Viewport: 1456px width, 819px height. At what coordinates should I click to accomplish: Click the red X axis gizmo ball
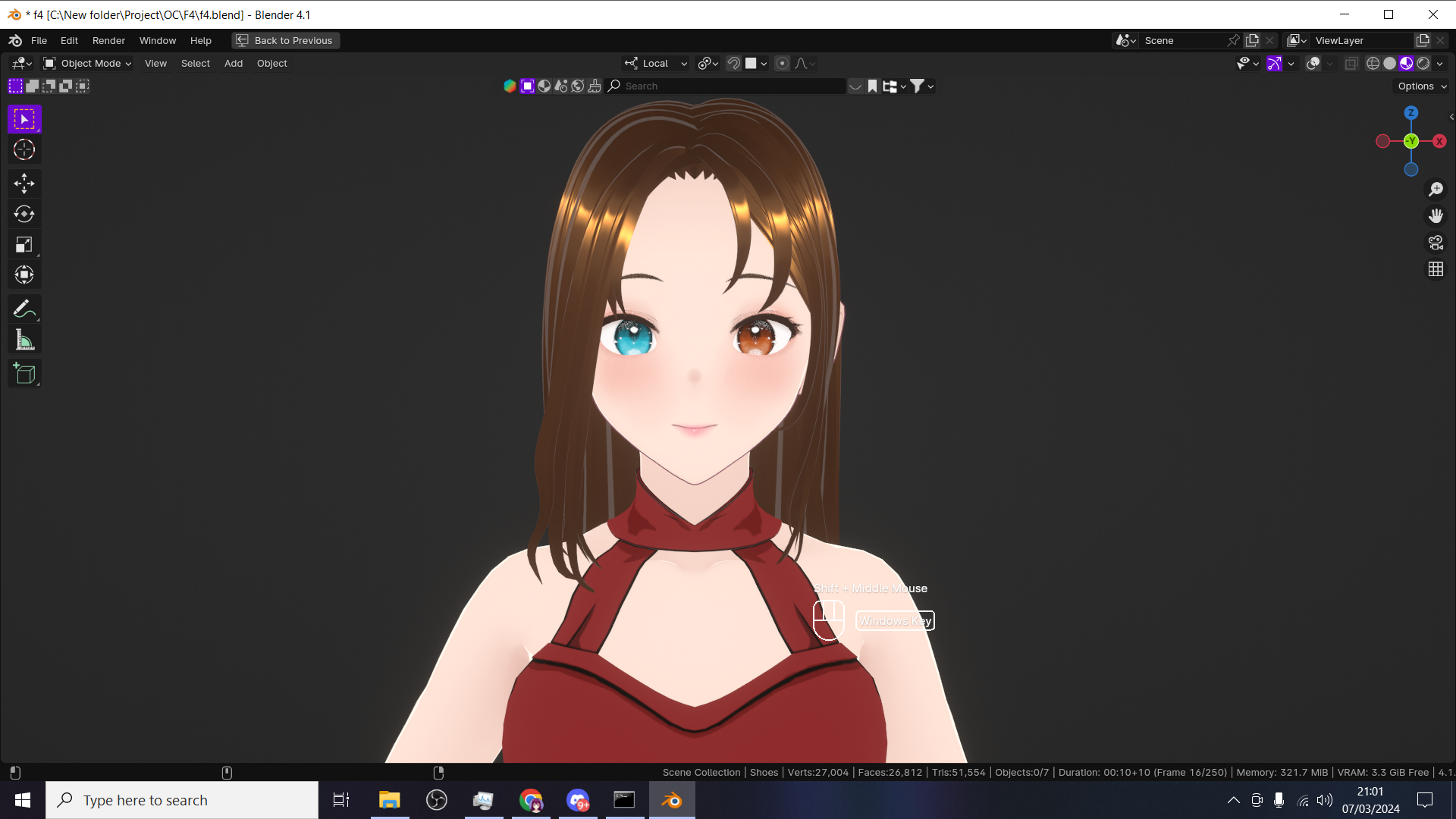[x=1439, y=141]
